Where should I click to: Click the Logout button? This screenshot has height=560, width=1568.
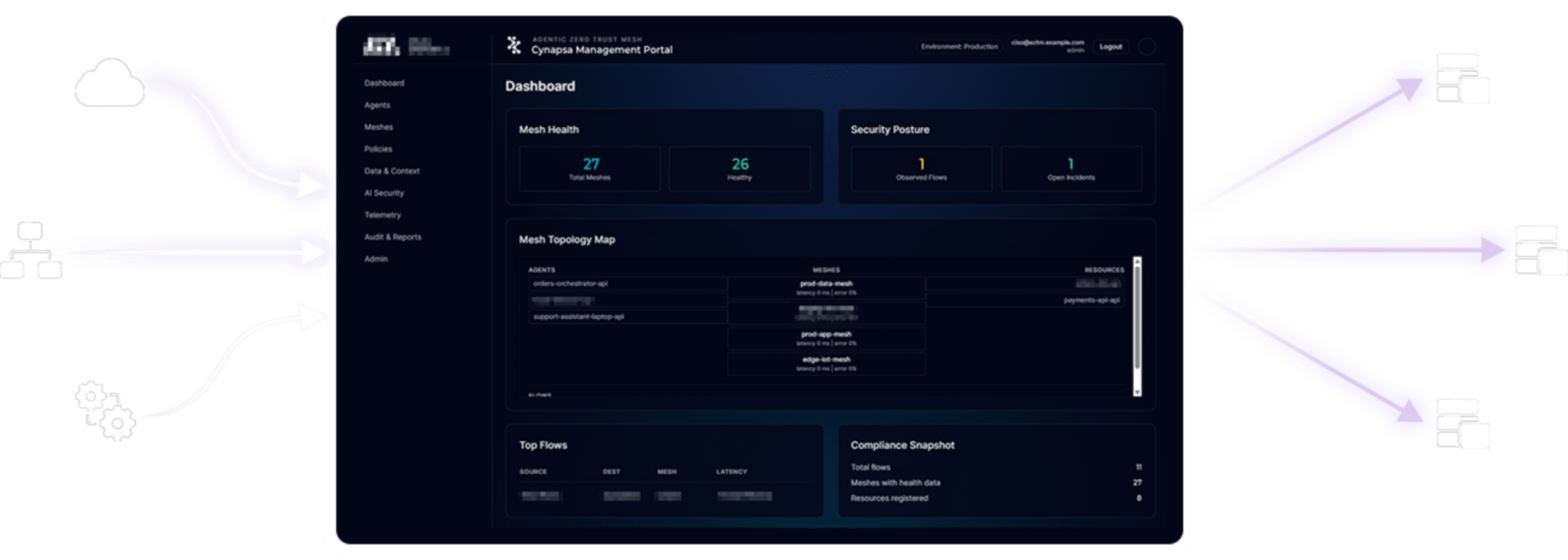point(1110,47)
